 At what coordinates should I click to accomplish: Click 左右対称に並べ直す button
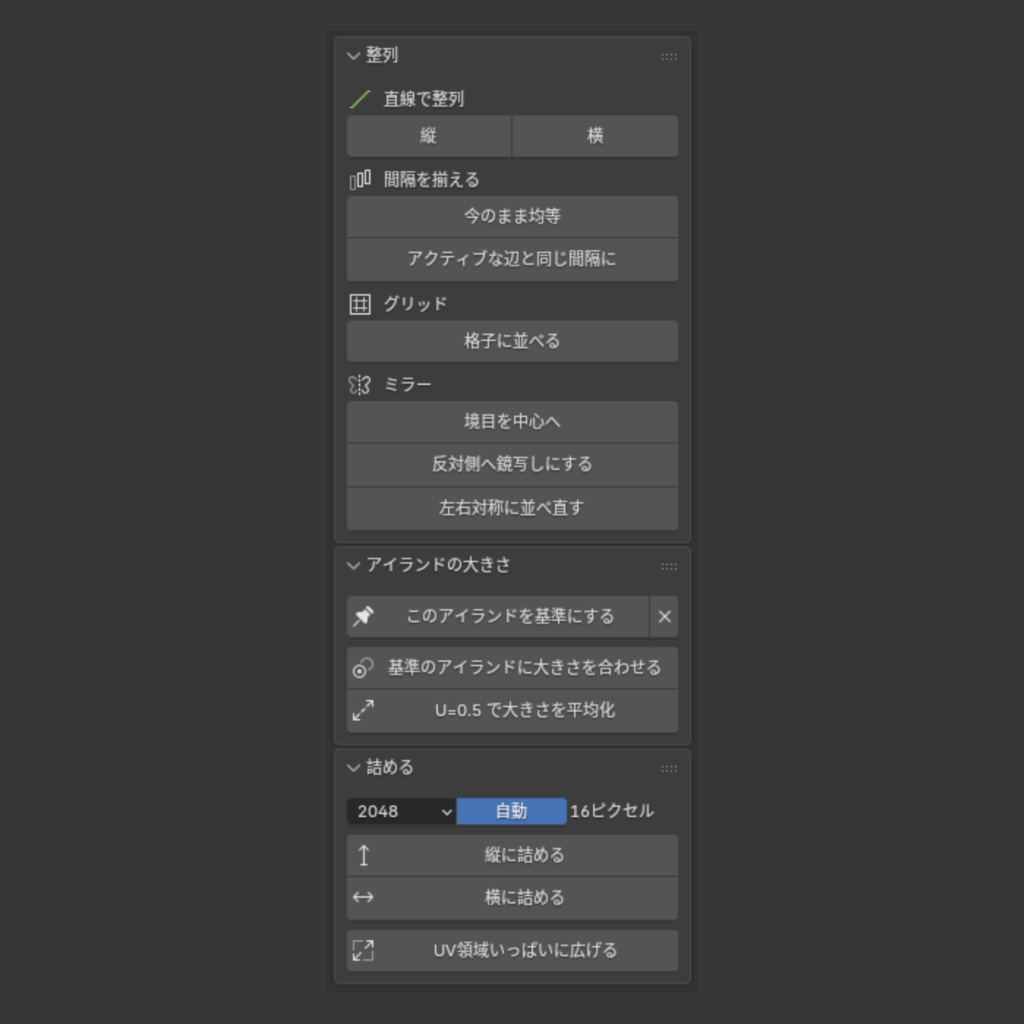click(512, 508)
